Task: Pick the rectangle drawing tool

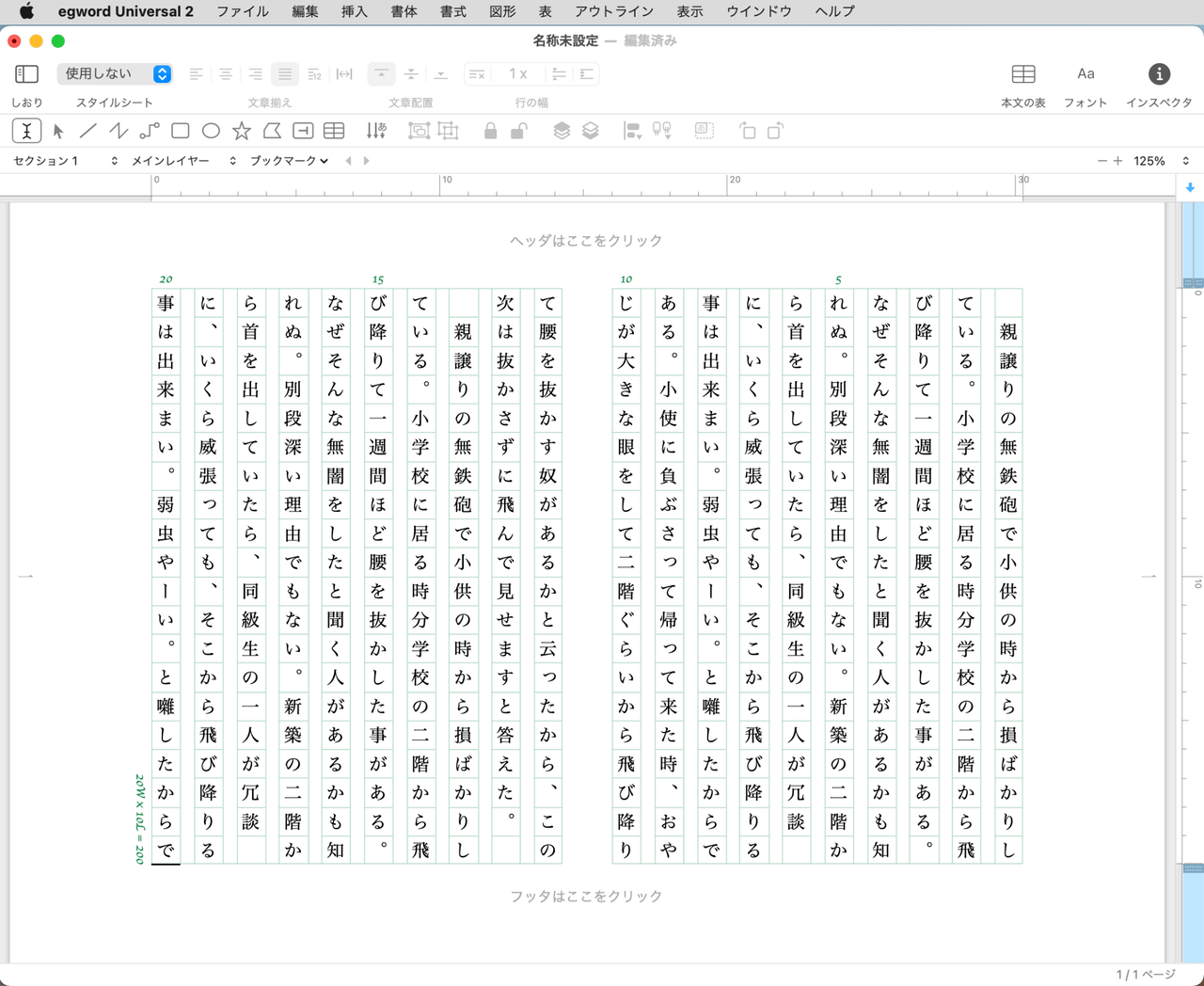Action: click(180, 131)
